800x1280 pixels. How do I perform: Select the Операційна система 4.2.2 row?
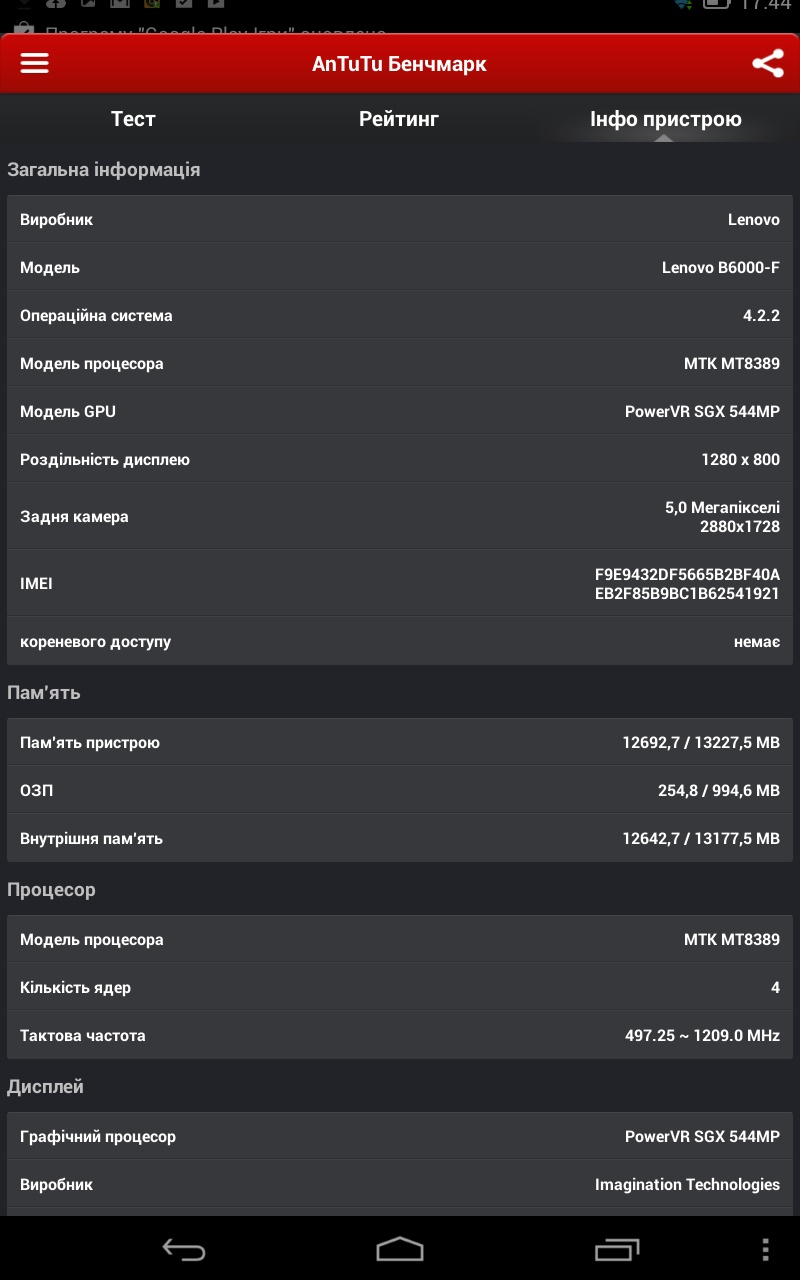coord(400,316)
